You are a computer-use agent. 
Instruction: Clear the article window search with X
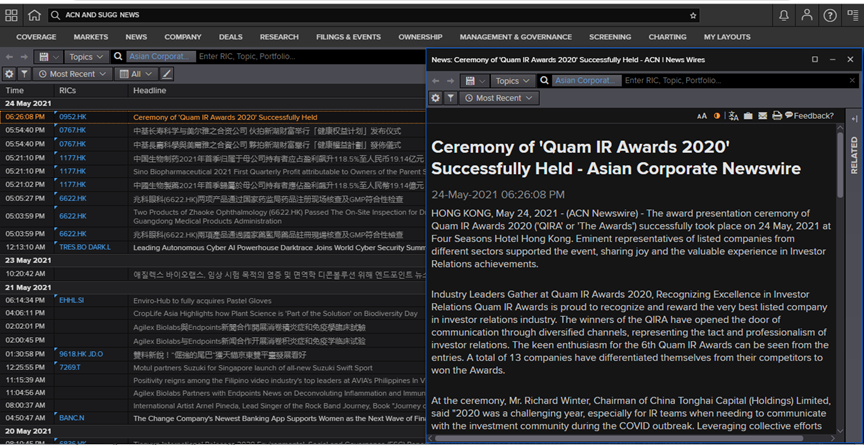tap(852, 81)
